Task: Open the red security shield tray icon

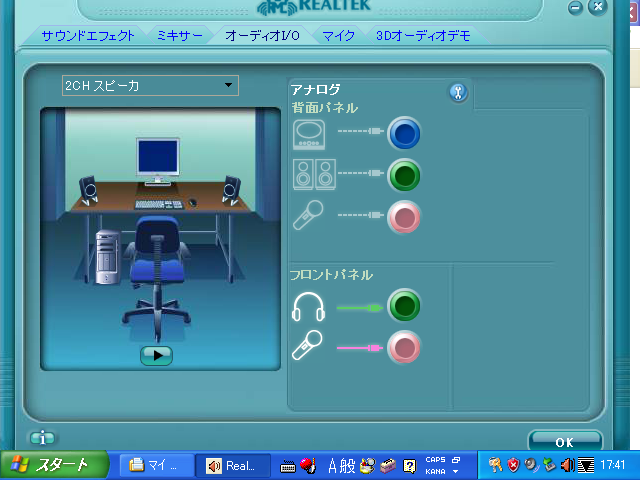Action: tap(513, 465)
